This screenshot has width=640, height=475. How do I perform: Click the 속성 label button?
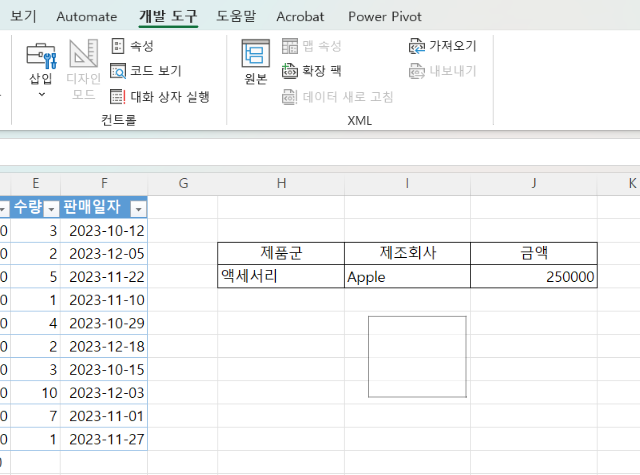click(142, 46)
